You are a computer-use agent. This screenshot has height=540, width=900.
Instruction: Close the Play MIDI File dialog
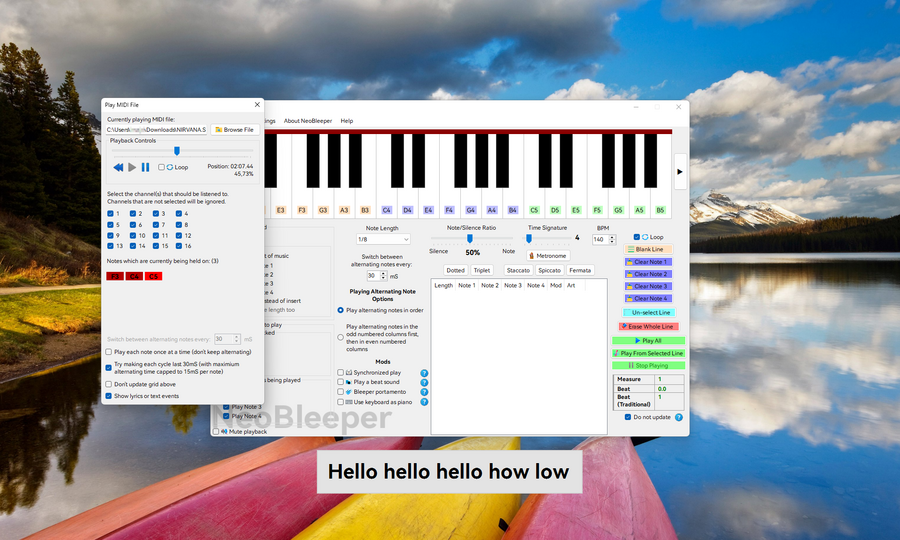257,104
